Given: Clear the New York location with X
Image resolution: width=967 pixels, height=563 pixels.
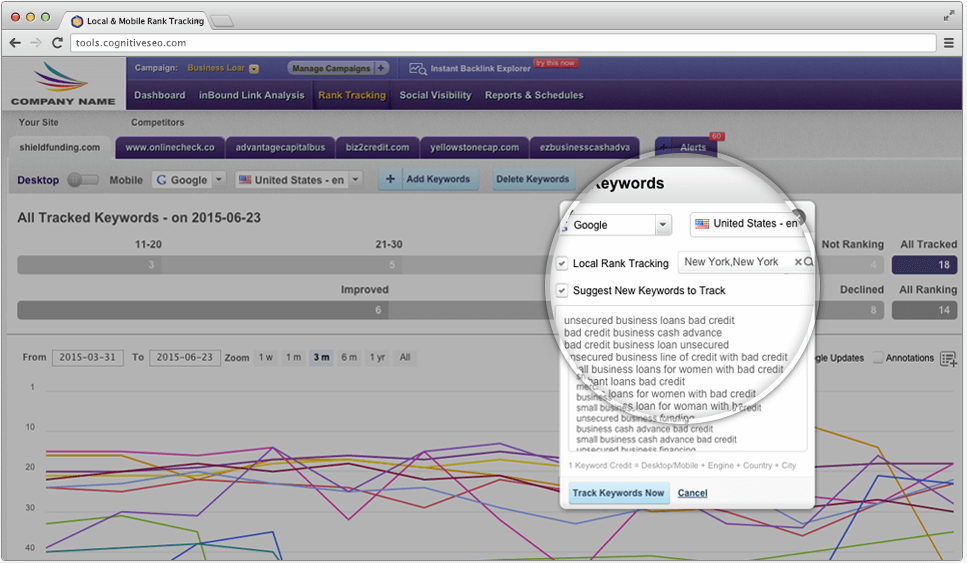Looking at the screenshot, I should click(x=797, y=261).
